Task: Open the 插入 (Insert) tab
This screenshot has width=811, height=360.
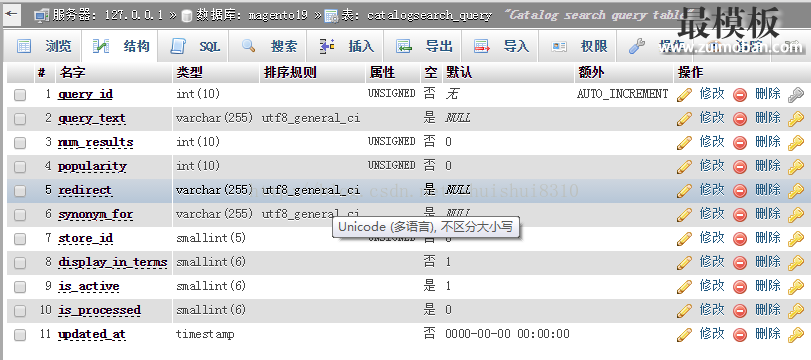Action: [x=346, y=46]
